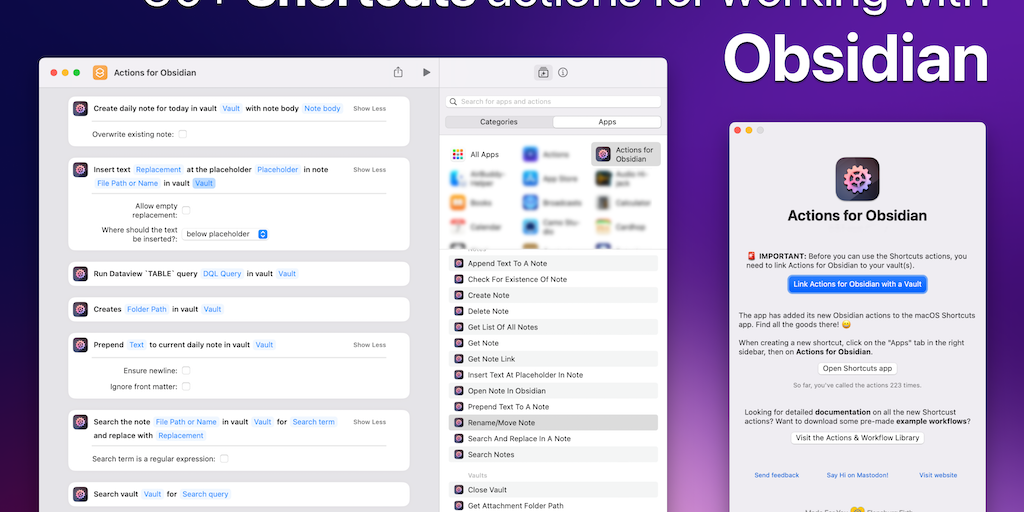Click icon of Prepend Text action
Viewport: 1024px width, 512px height.
(80, 344)
